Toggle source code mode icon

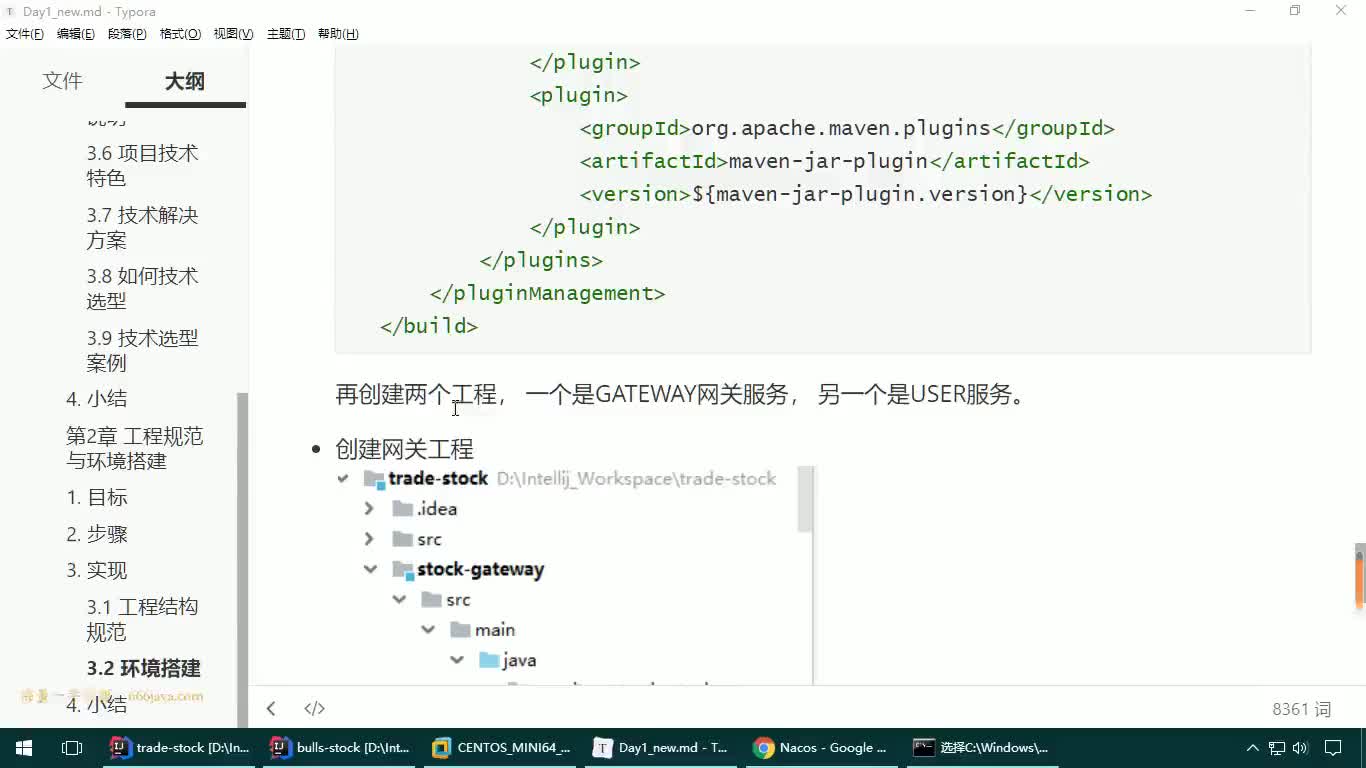tap(315, 708)
